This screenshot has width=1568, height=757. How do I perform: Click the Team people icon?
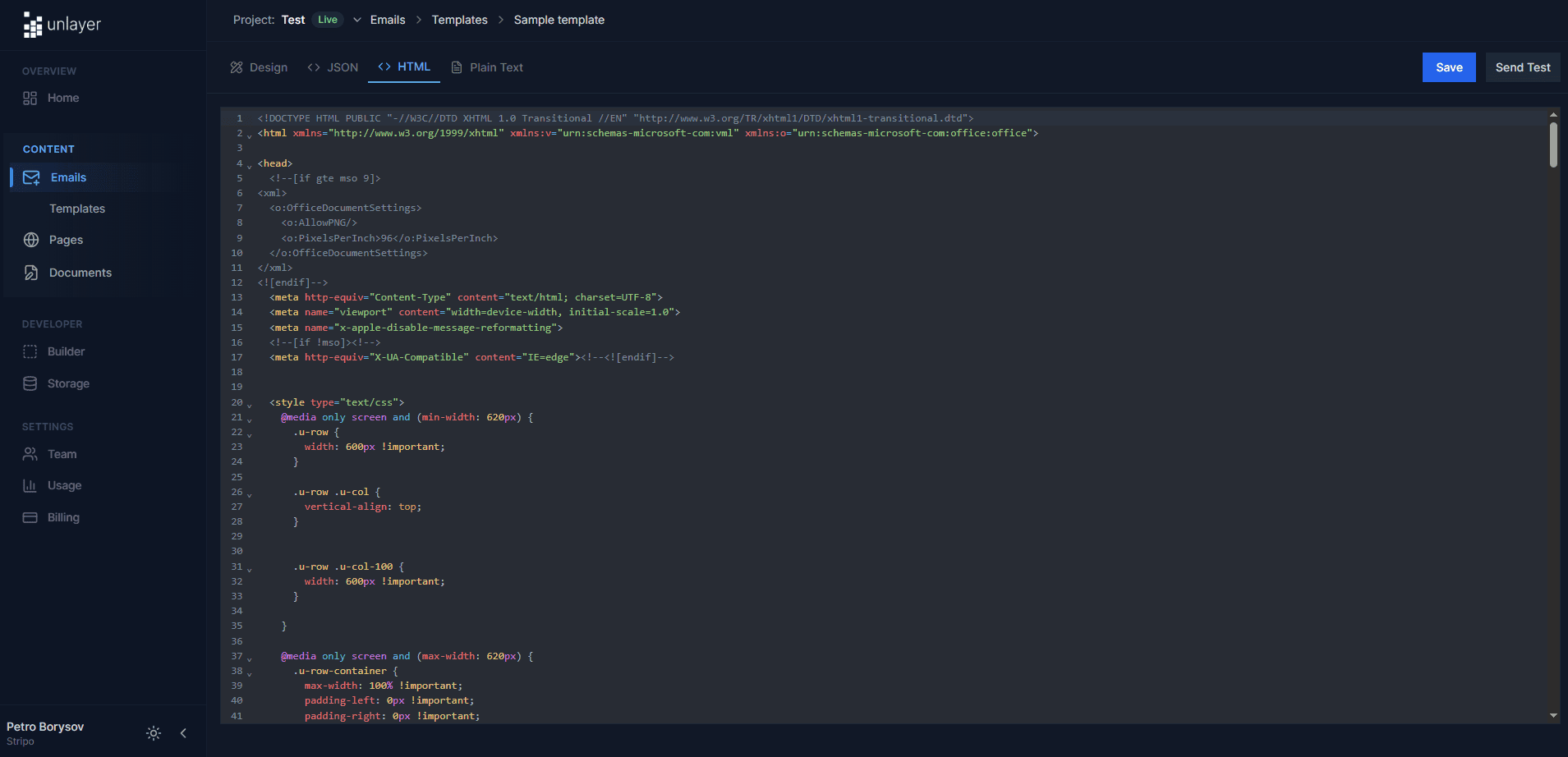30,454
